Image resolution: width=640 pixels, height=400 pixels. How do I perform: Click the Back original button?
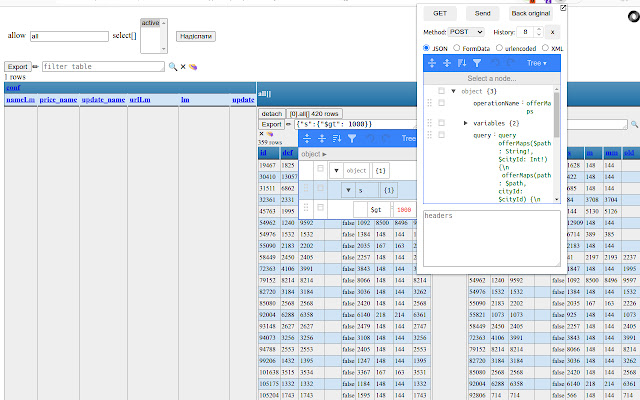pyautogui.click(x=531, y=13)
